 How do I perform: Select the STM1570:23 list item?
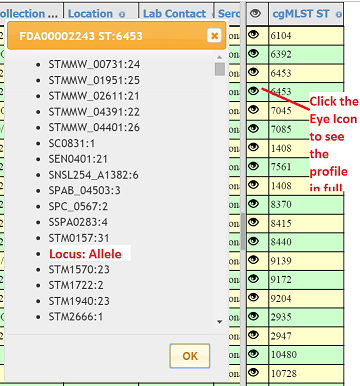pos(79,269)
